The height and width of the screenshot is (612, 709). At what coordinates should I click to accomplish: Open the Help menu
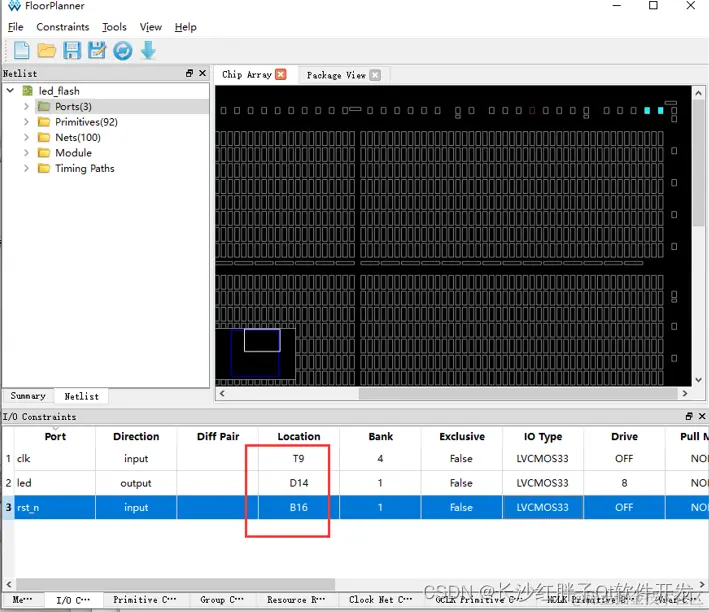coord(185,27)
